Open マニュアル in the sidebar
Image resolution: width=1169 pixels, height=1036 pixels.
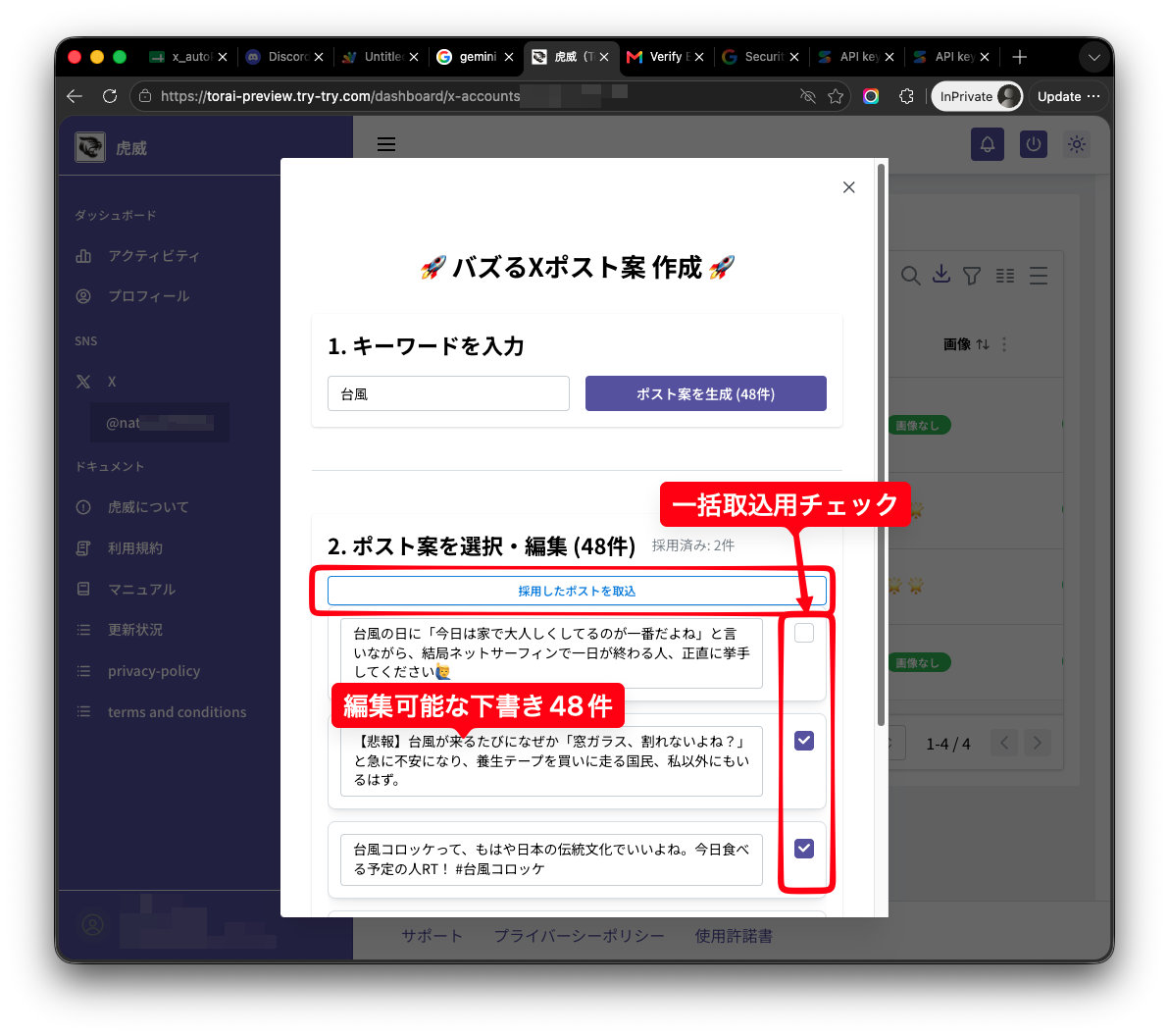pyautogui.click(x=141, y=590)
